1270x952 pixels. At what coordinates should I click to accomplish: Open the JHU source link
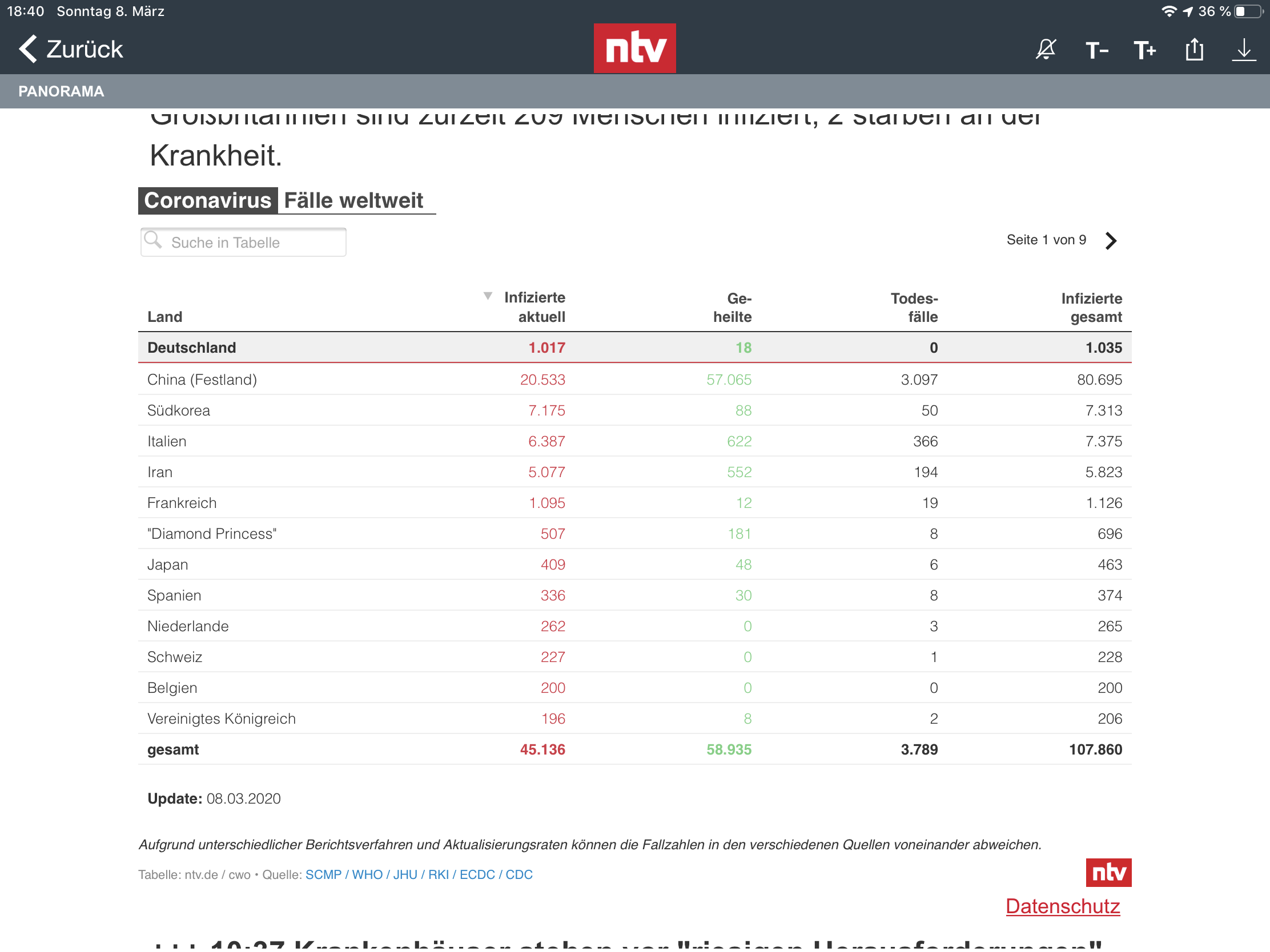[x=405, y=874]
